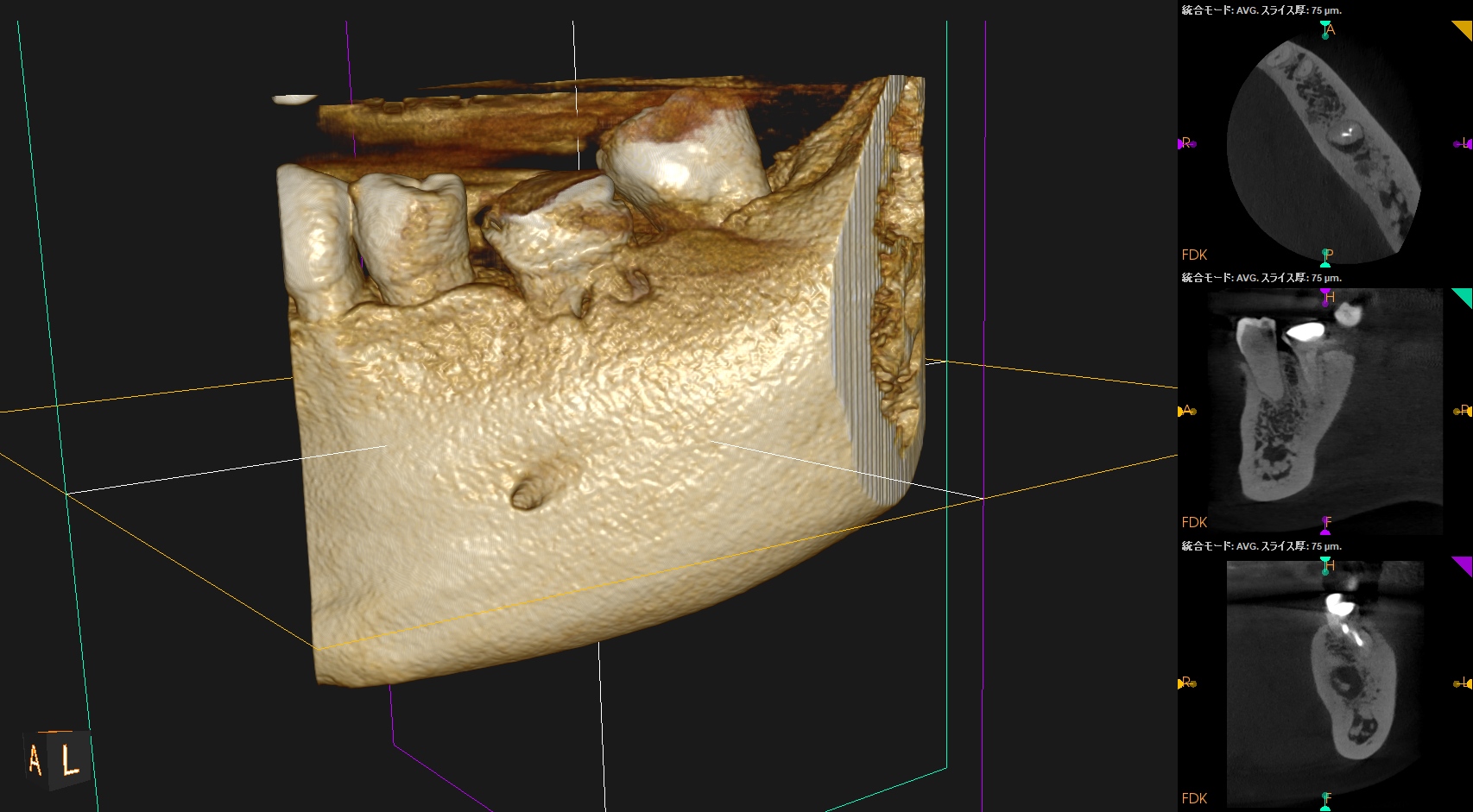Select the orange A handle in sagittal view
The height and width of the screenshot is (812, 1473).
[x=1186, y=411]
